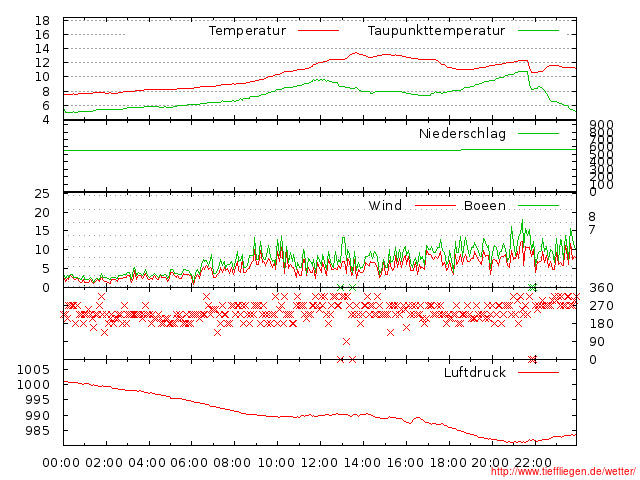Select the Luftdruck legend label

coord(475,372)
